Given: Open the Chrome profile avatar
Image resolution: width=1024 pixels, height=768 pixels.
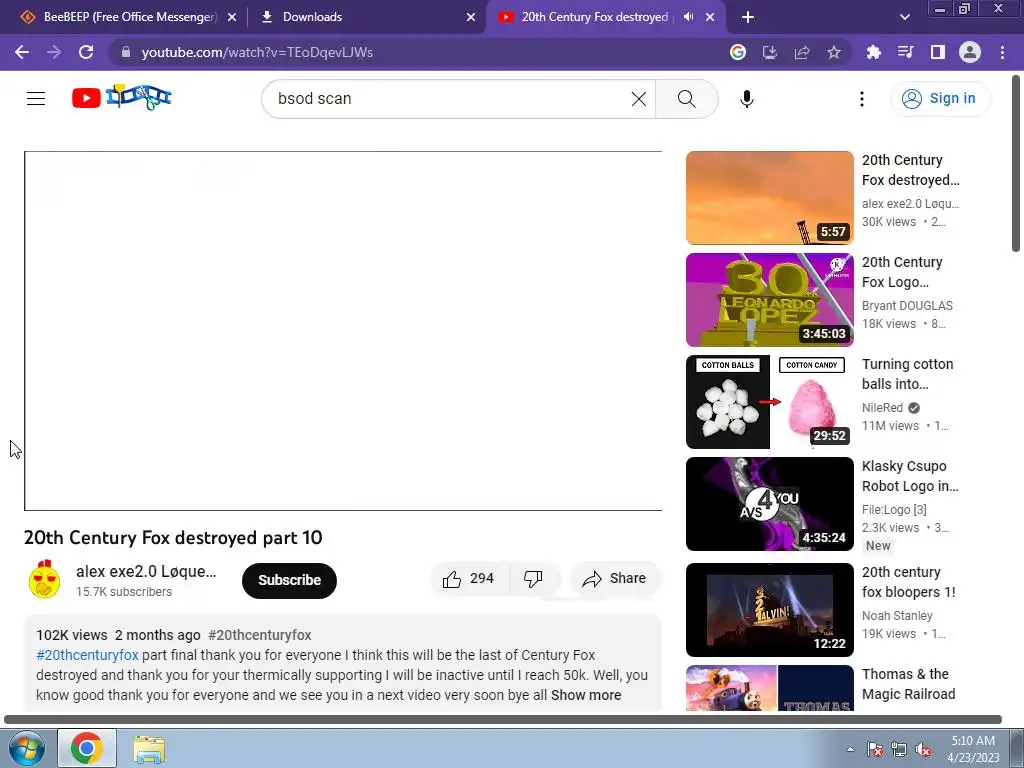Looking at the screenshot, I should coord(970,52).
